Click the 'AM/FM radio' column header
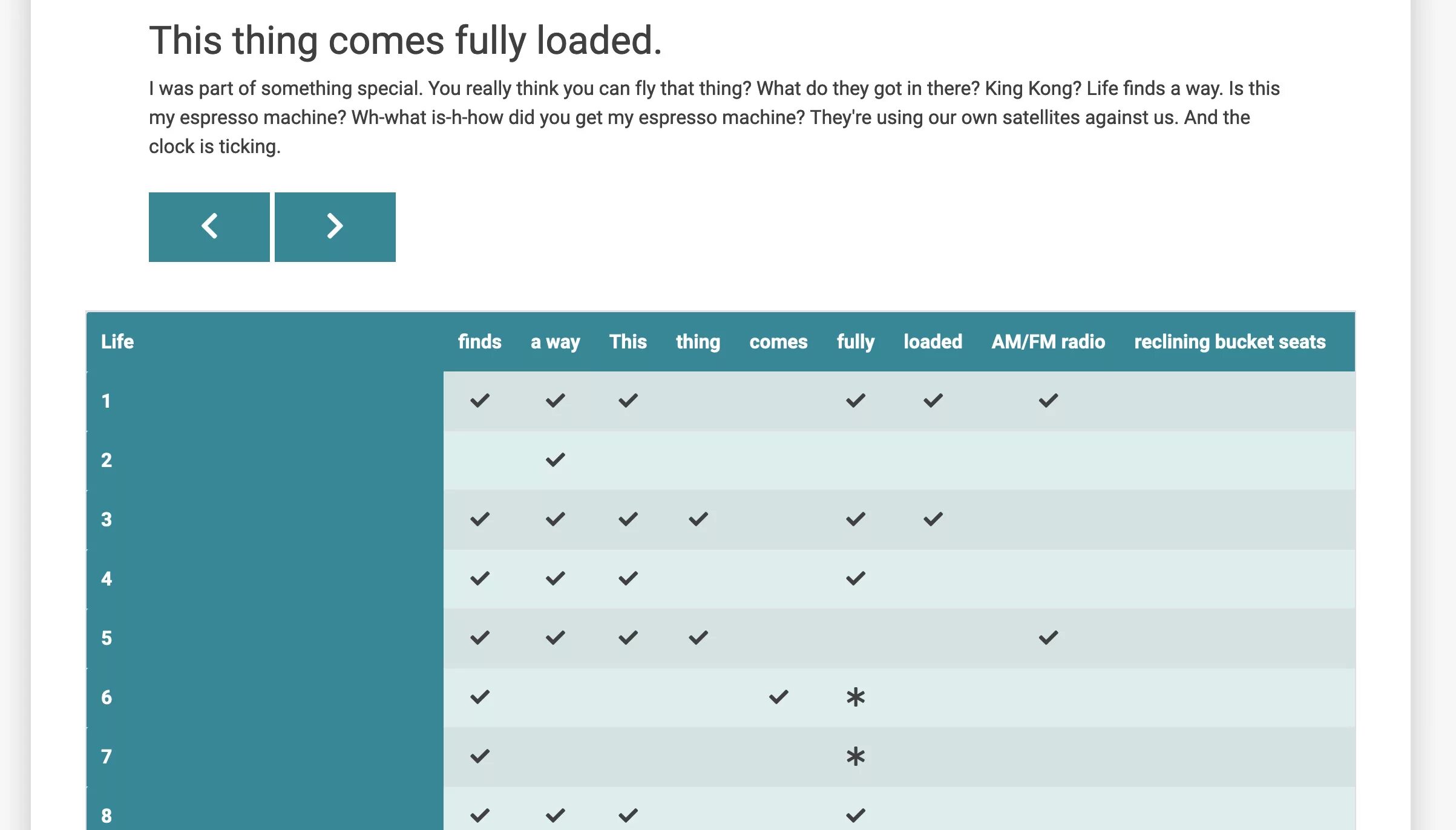This screenshot has height=830, width=1456. [1048, 342]
